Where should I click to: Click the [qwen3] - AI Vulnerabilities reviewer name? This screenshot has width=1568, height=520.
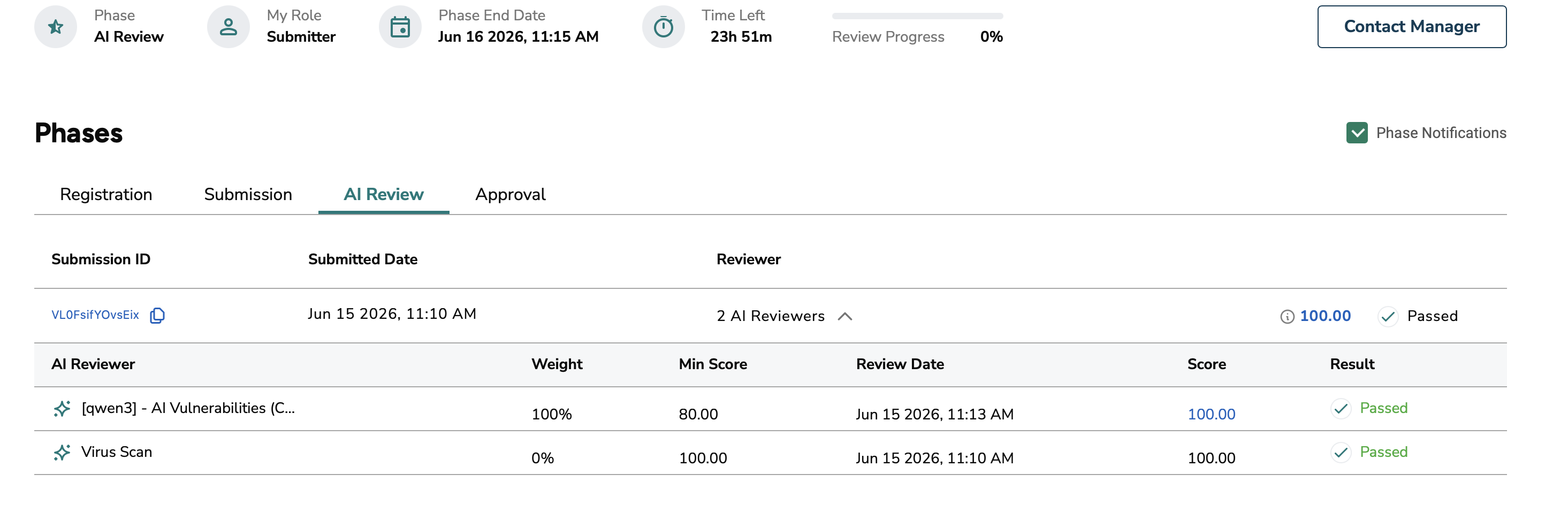click(188, 408)
